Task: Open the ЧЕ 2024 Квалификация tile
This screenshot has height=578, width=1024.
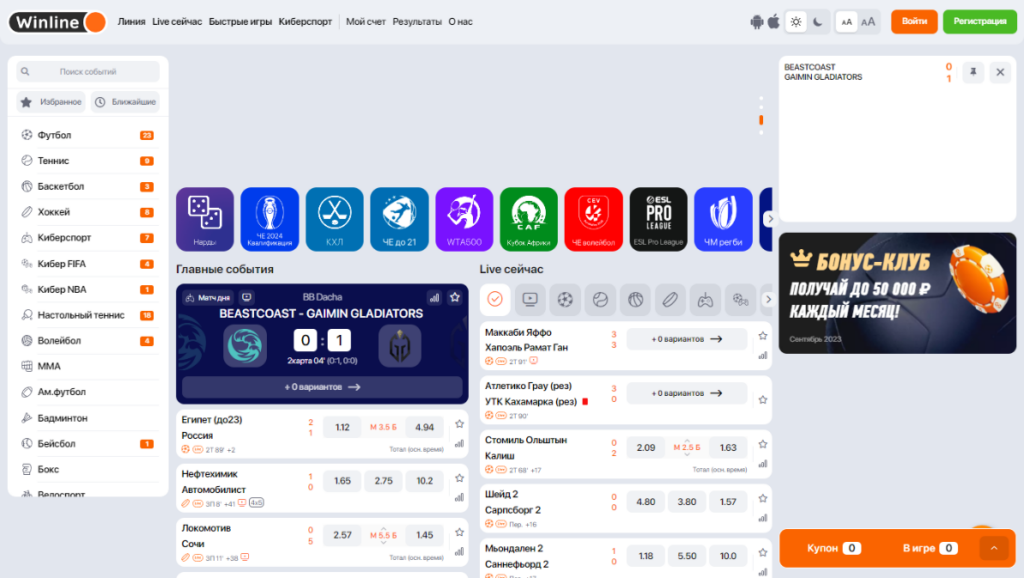Action: [x=269, y=219]
